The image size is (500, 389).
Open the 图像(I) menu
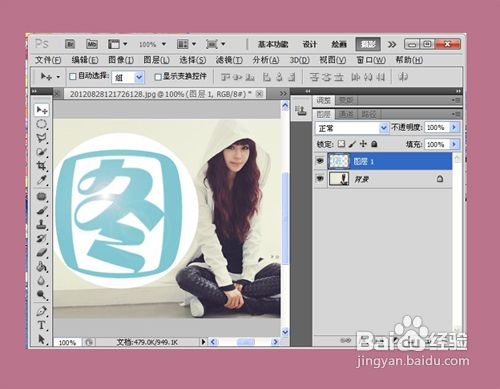121,60
